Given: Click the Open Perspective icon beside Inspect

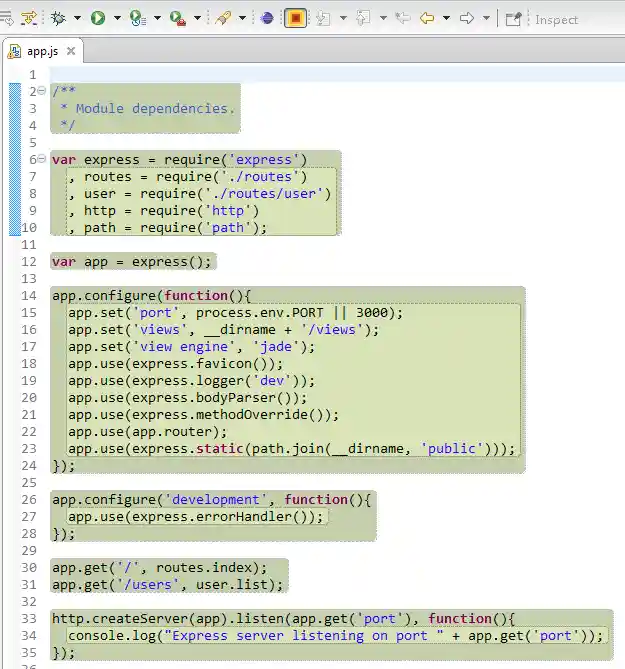Looking at the screenshot, I should (x=513, y=18).
